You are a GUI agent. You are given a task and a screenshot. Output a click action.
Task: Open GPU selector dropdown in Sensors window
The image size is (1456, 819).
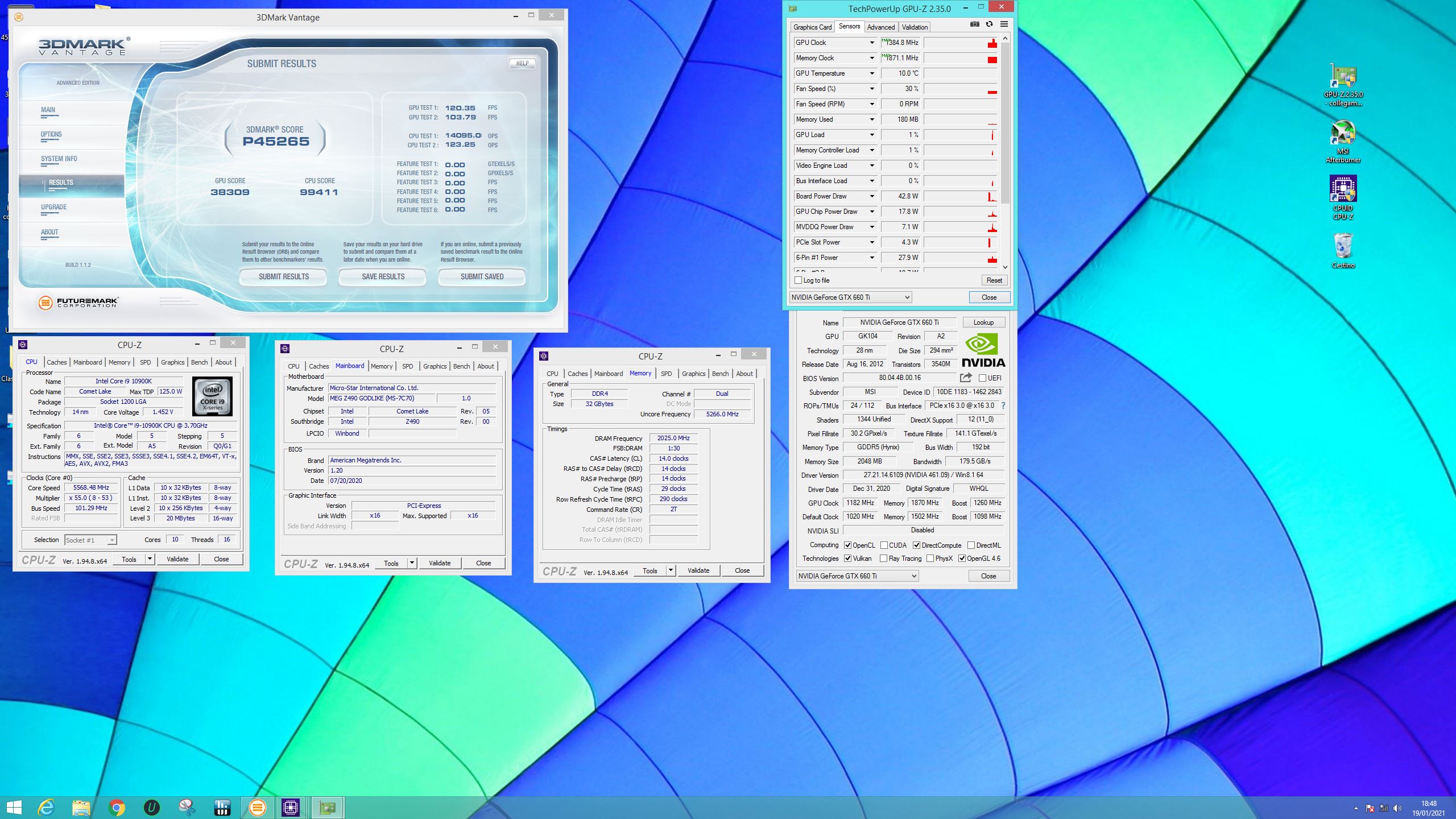point(850,297)
